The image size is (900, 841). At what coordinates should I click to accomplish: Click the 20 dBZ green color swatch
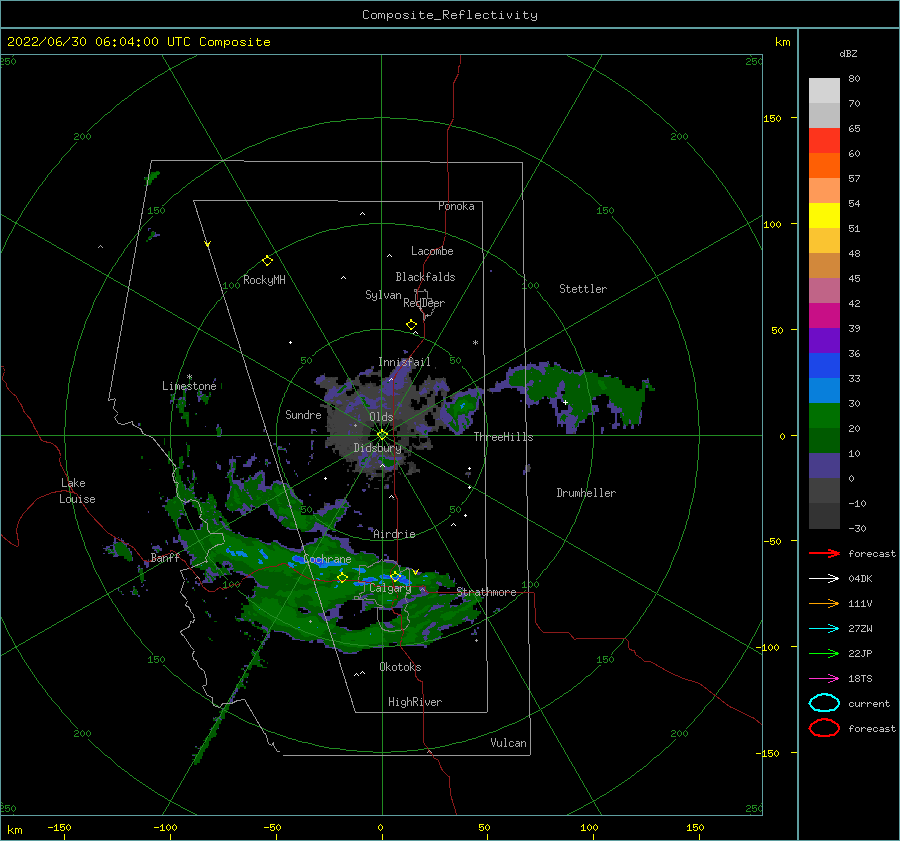pos(824,416)
